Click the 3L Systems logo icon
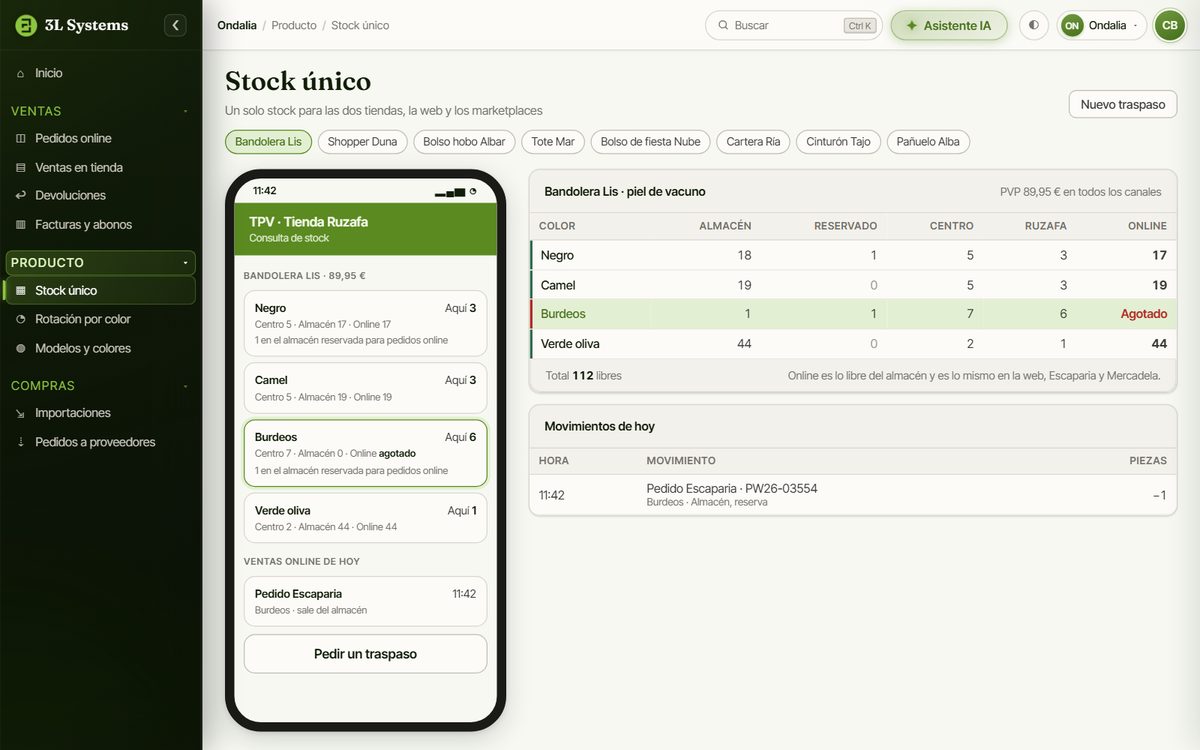Image resolution: width=1200 pixels, height=750 pixels. click(x=26, y=25)
